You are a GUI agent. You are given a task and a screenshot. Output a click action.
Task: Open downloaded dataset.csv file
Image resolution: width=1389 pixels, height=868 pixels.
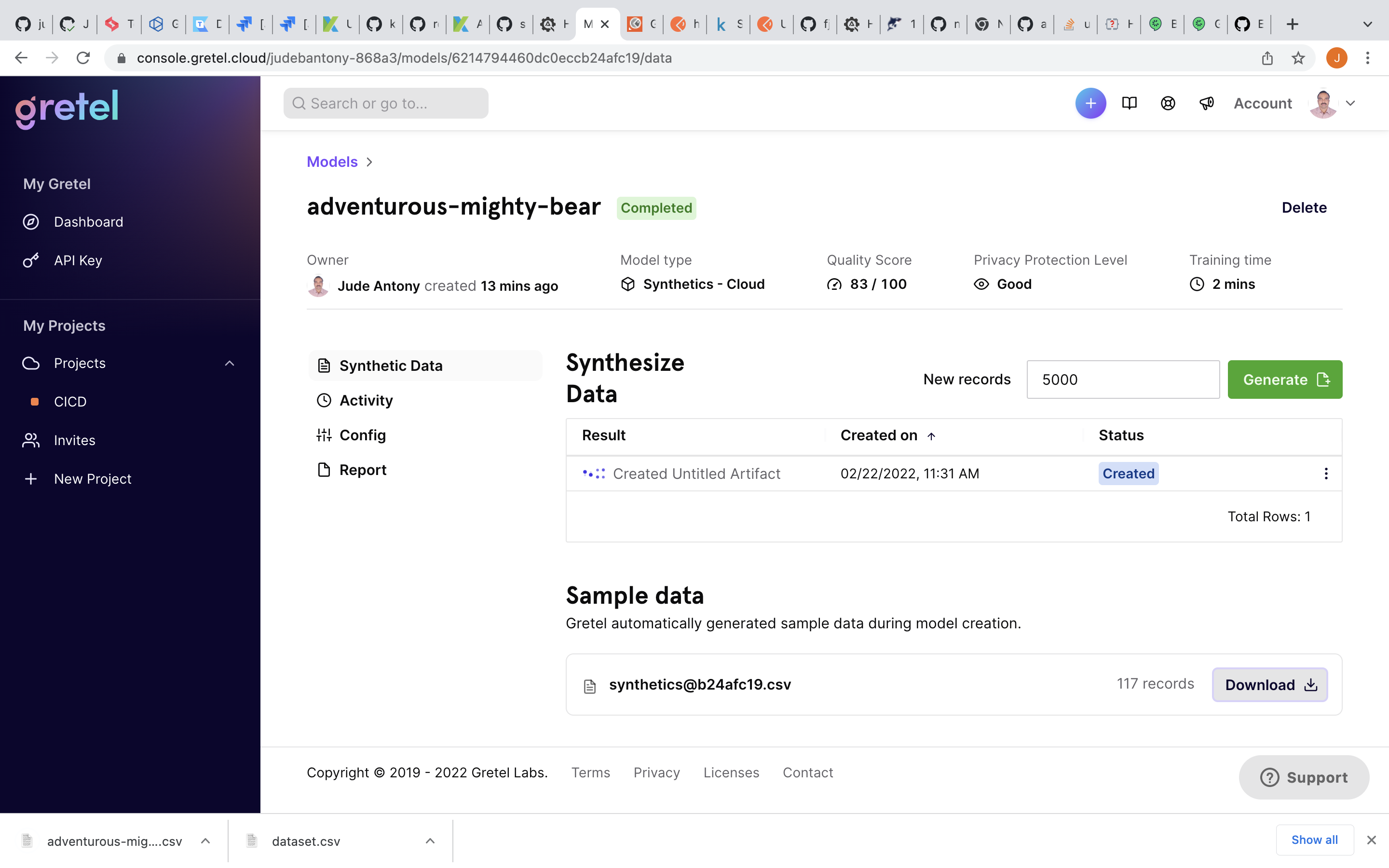point(306,841)
